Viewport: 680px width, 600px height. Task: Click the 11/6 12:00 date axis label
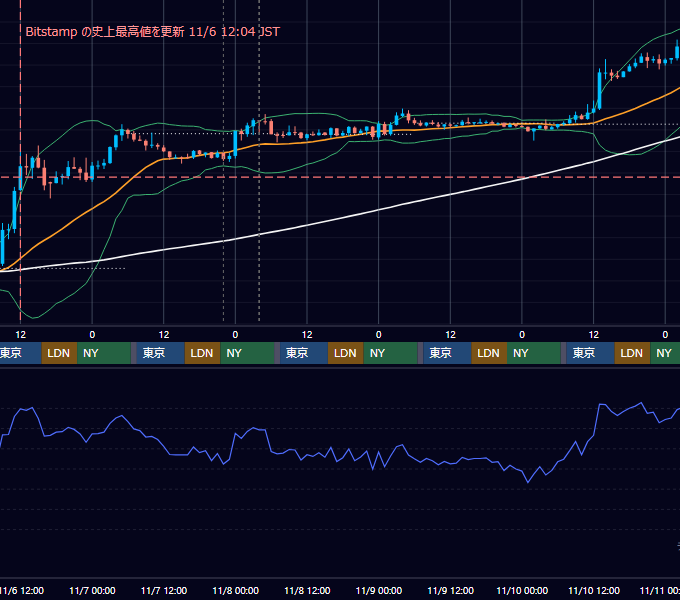coord(22,590)
